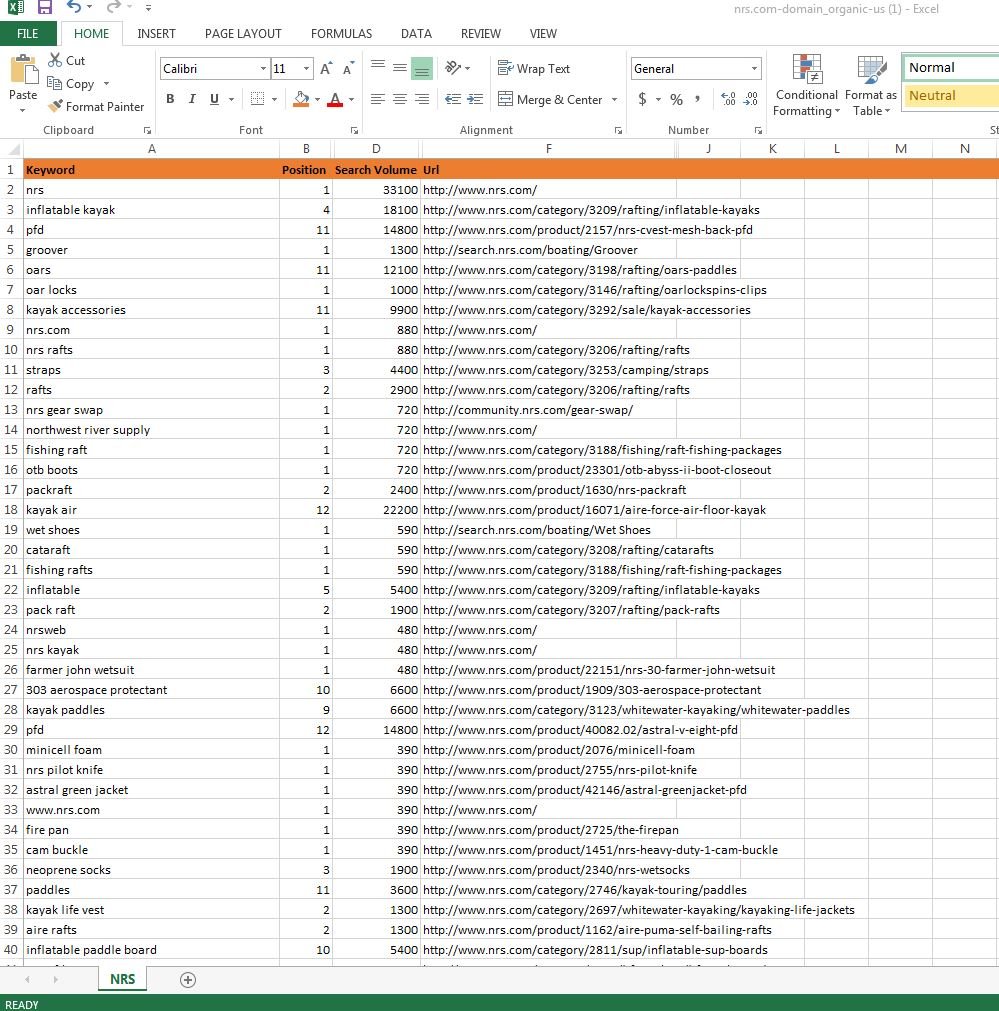The width and height of the screenshot is (999, 1011).
Task: Switch to the REVIEW tab
Action: click(x=480, y=34)
